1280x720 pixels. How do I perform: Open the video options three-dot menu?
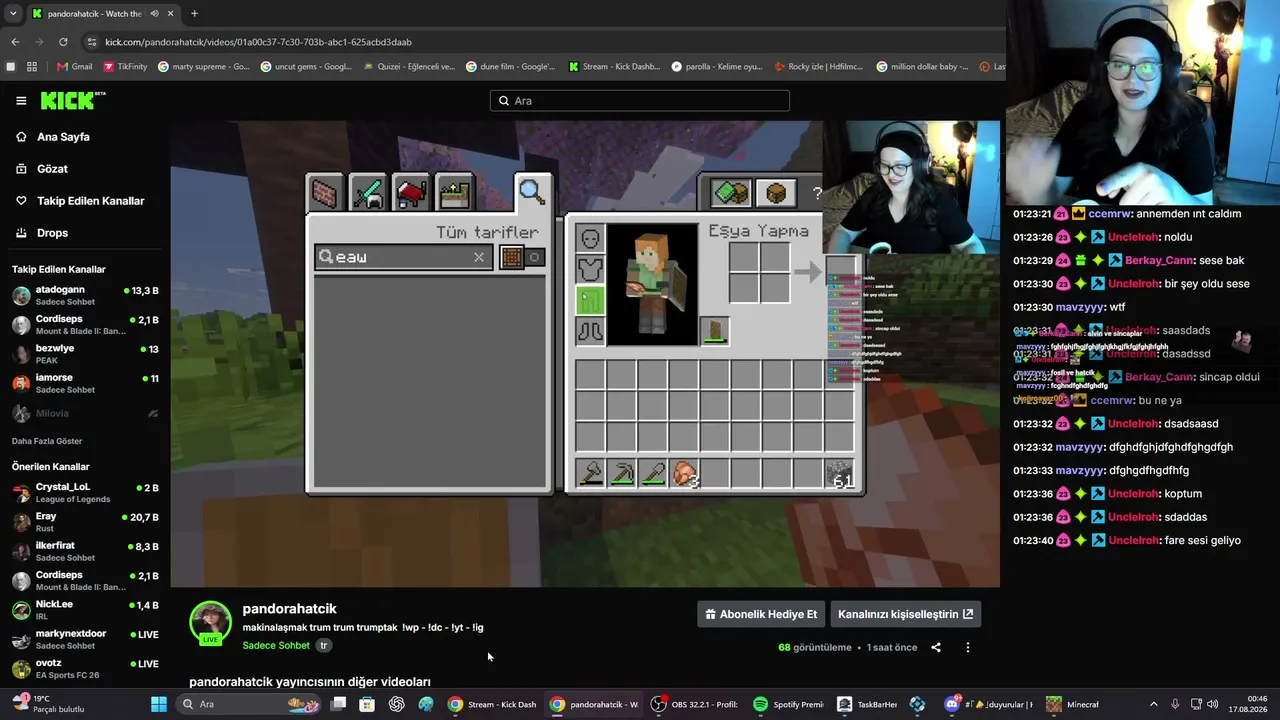[x=967, y=647]
